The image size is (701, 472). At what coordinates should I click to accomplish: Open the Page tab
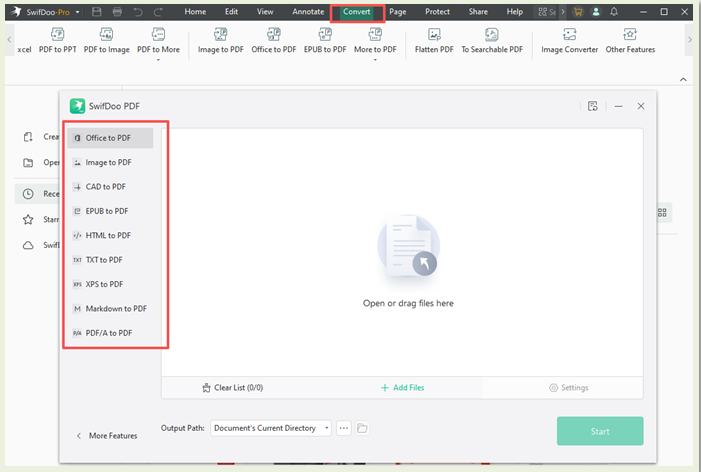click(x=397, y=12)
